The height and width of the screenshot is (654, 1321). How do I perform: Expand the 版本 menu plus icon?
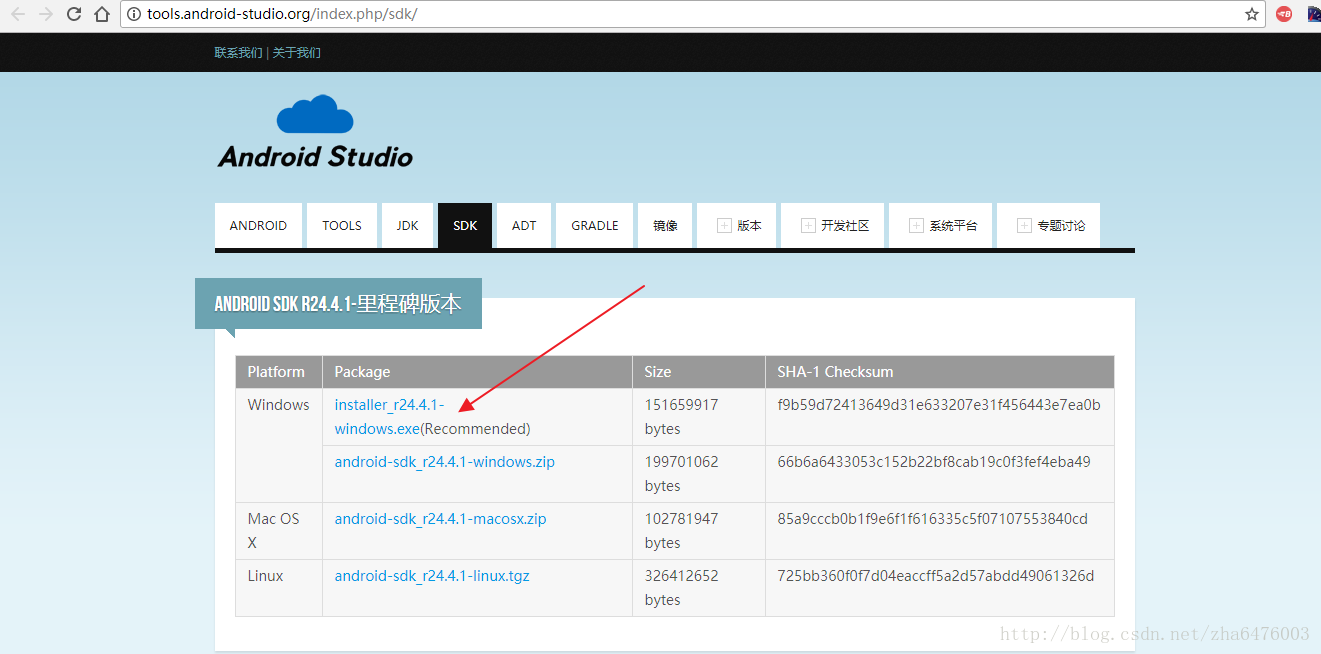(724, 226)
